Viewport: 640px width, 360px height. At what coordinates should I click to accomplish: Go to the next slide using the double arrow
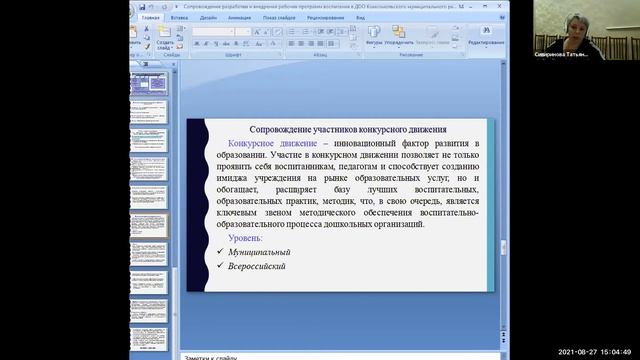point(503,340)
